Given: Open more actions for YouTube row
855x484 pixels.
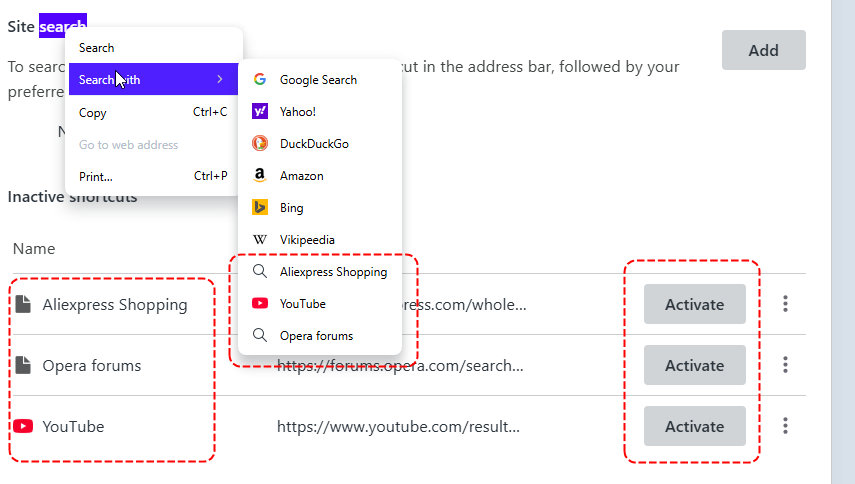Looking at the screenshot, I should 785,426.
